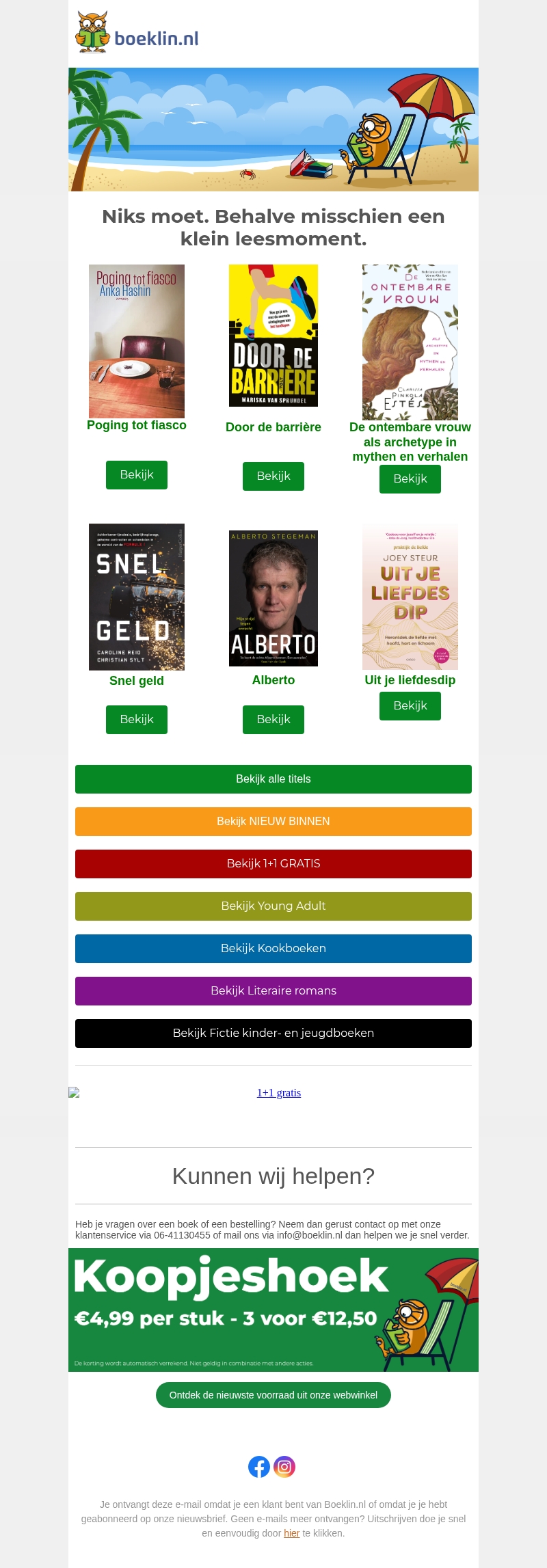
Task: Click the beach header banner
Action: 273,129
